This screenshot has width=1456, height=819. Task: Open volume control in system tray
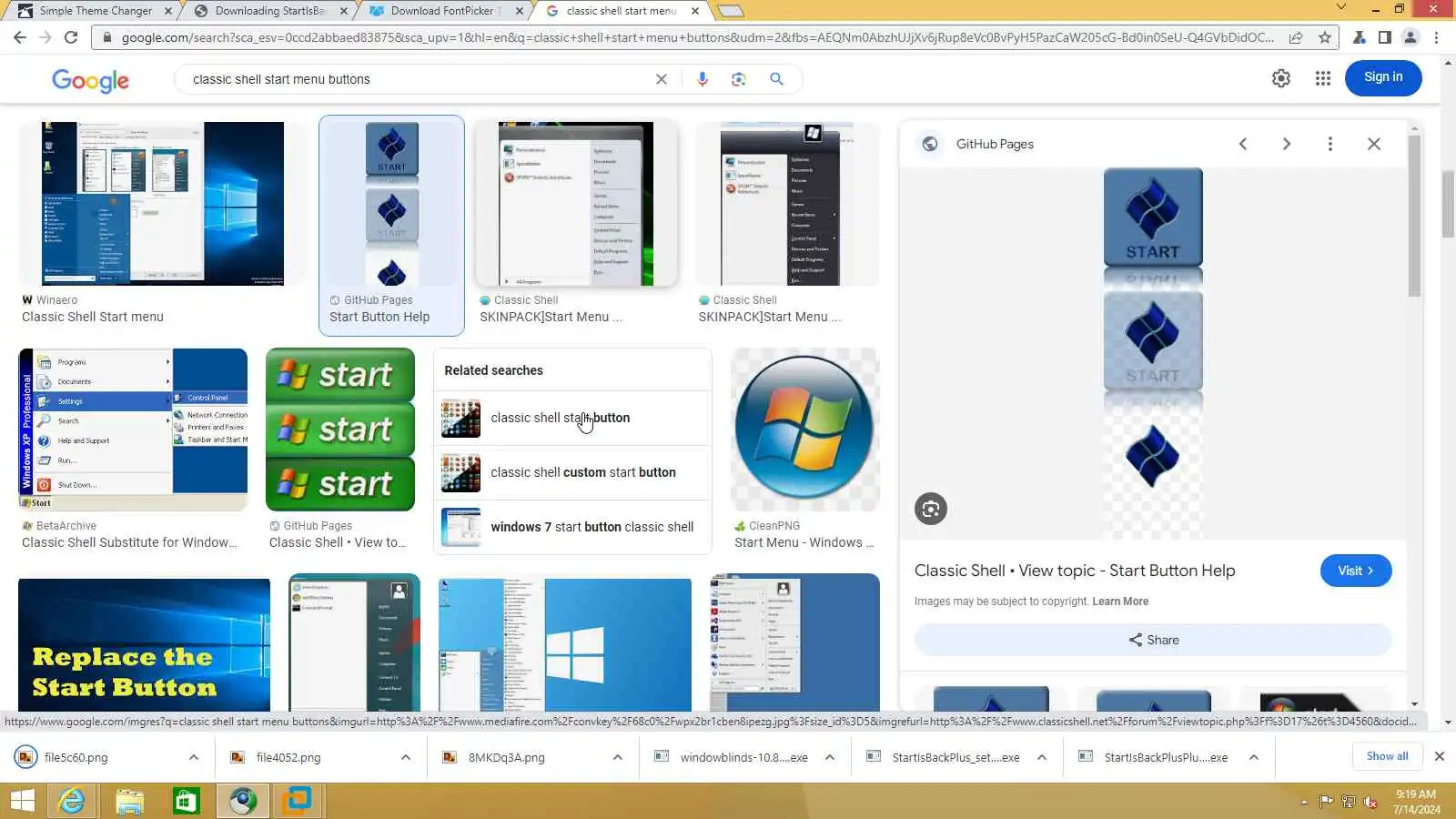[1370, 802]
